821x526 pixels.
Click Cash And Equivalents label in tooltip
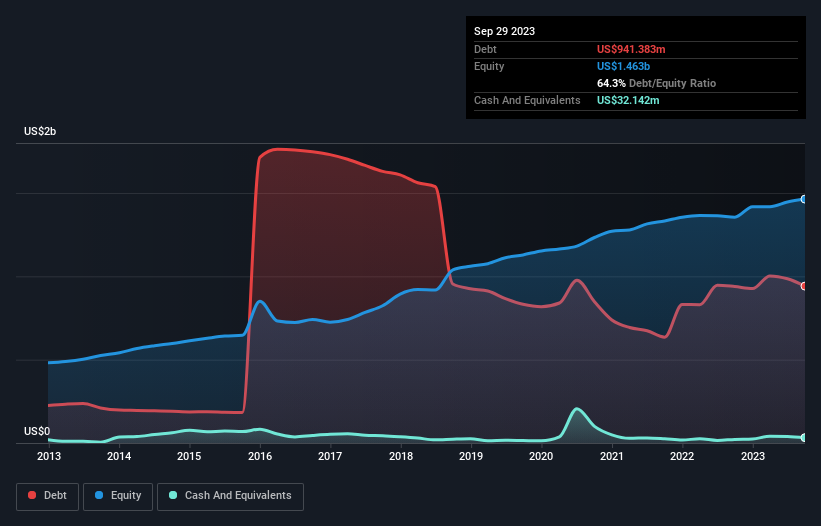tap(527, 100)
